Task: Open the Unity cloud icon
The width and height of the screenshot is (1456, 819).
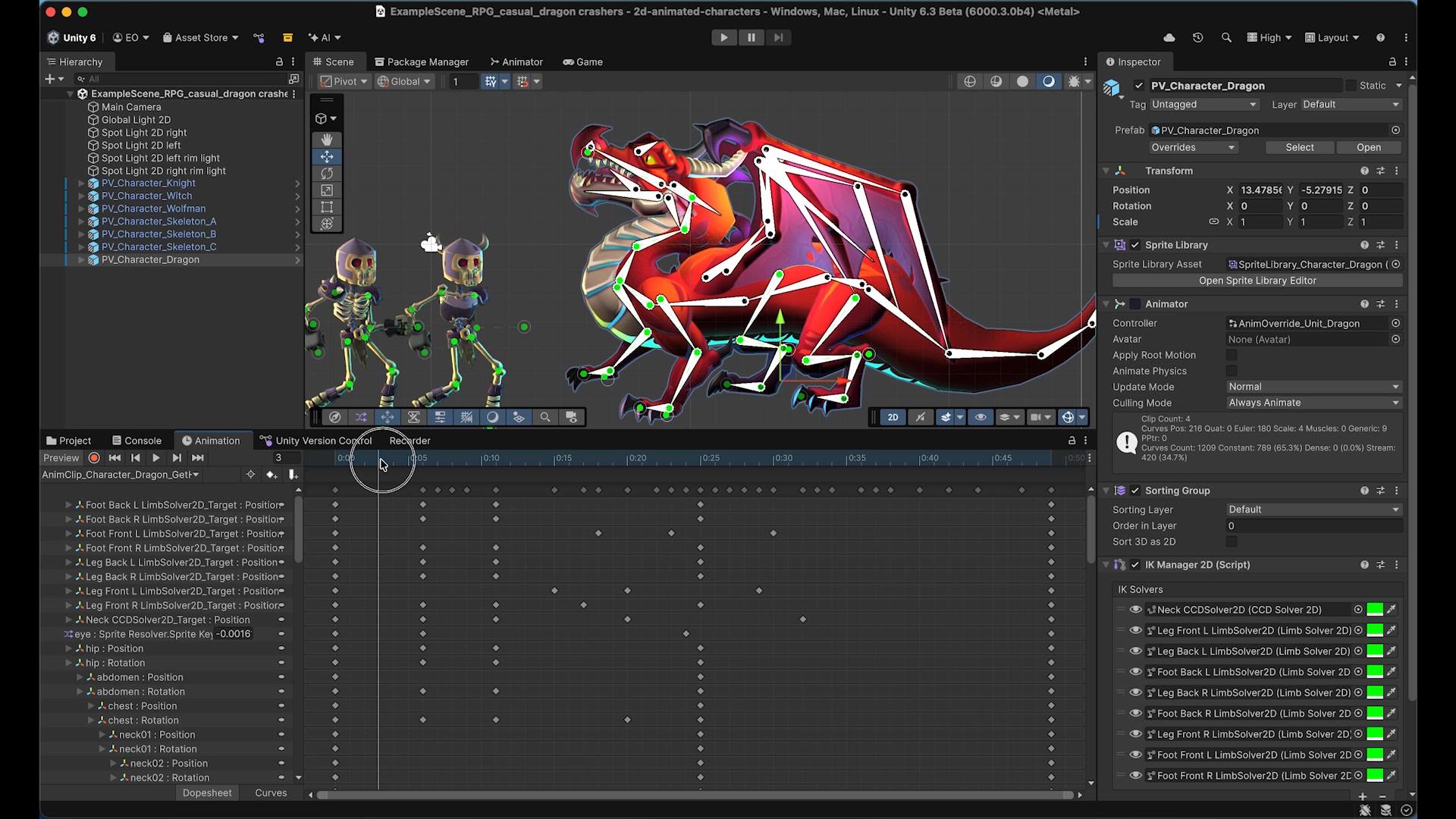Action: coord(1169,37)
